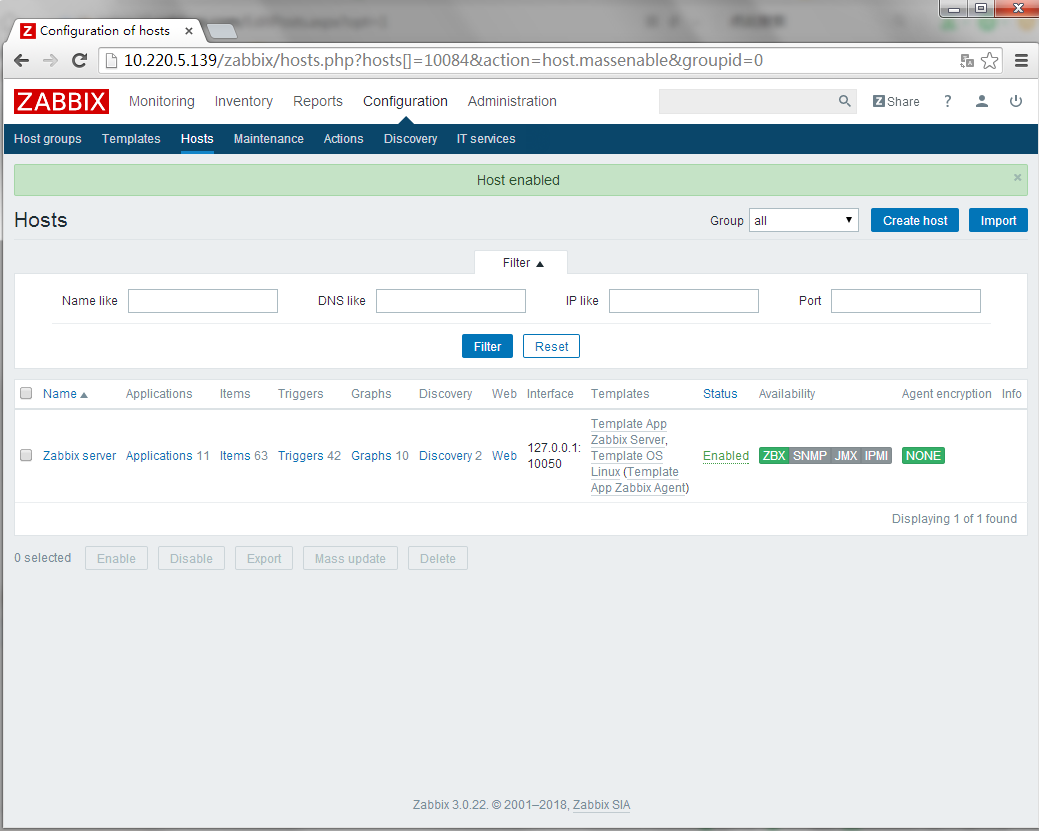The height and width of the screenshot is (831, 1039).
Task: Click the Port input field
Action: (x=906, y=301)
